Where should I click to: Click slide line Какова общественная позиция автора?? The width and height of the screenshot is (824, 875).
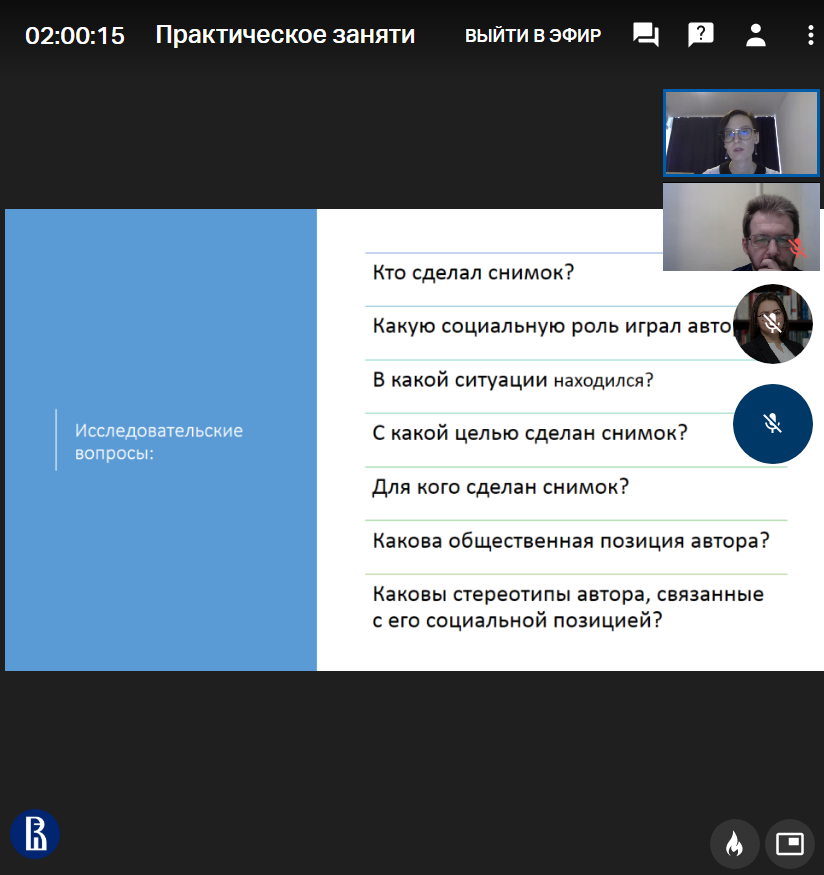[570, 541]
